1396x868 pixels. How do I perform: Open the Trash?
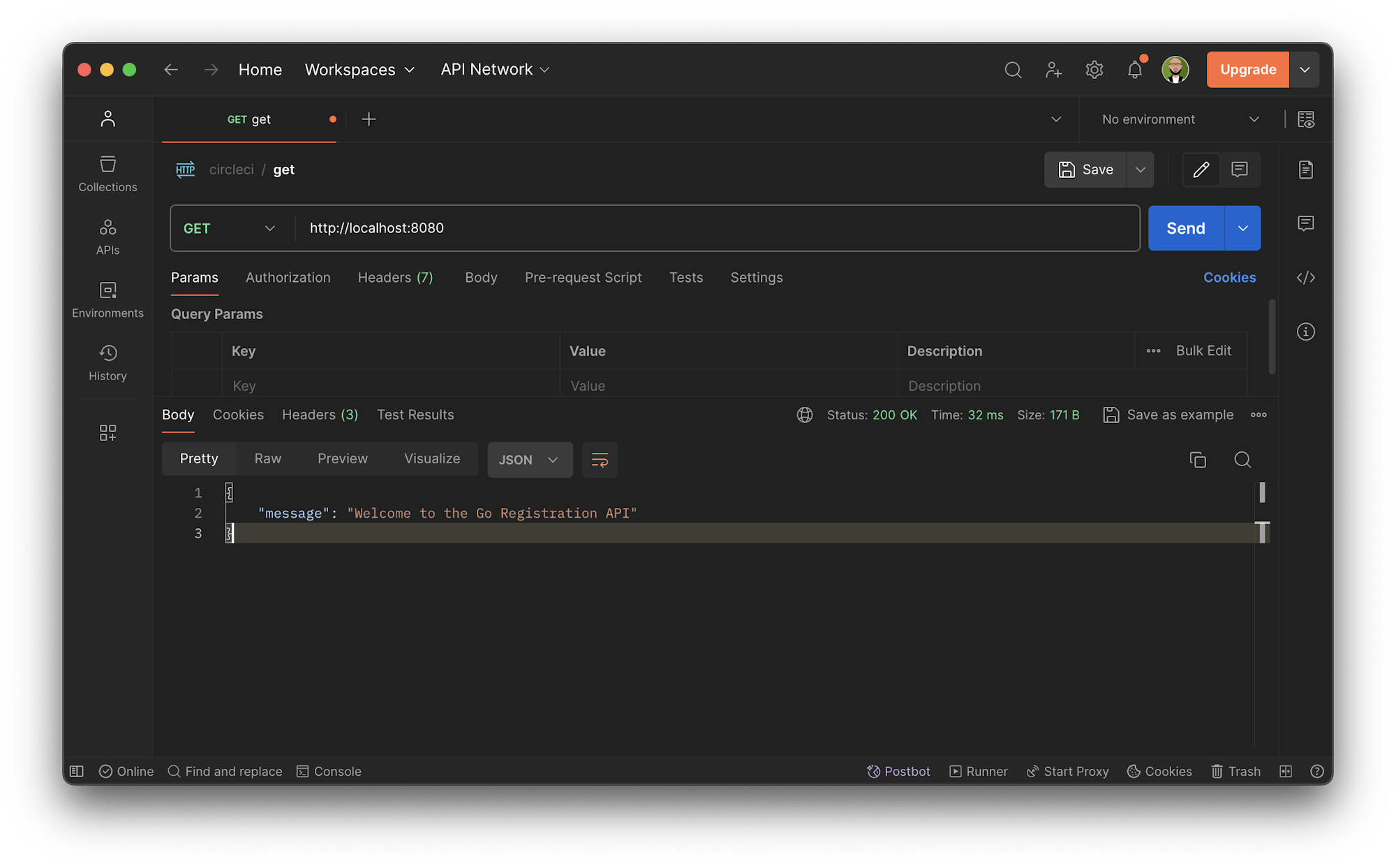click(1236, 771)
